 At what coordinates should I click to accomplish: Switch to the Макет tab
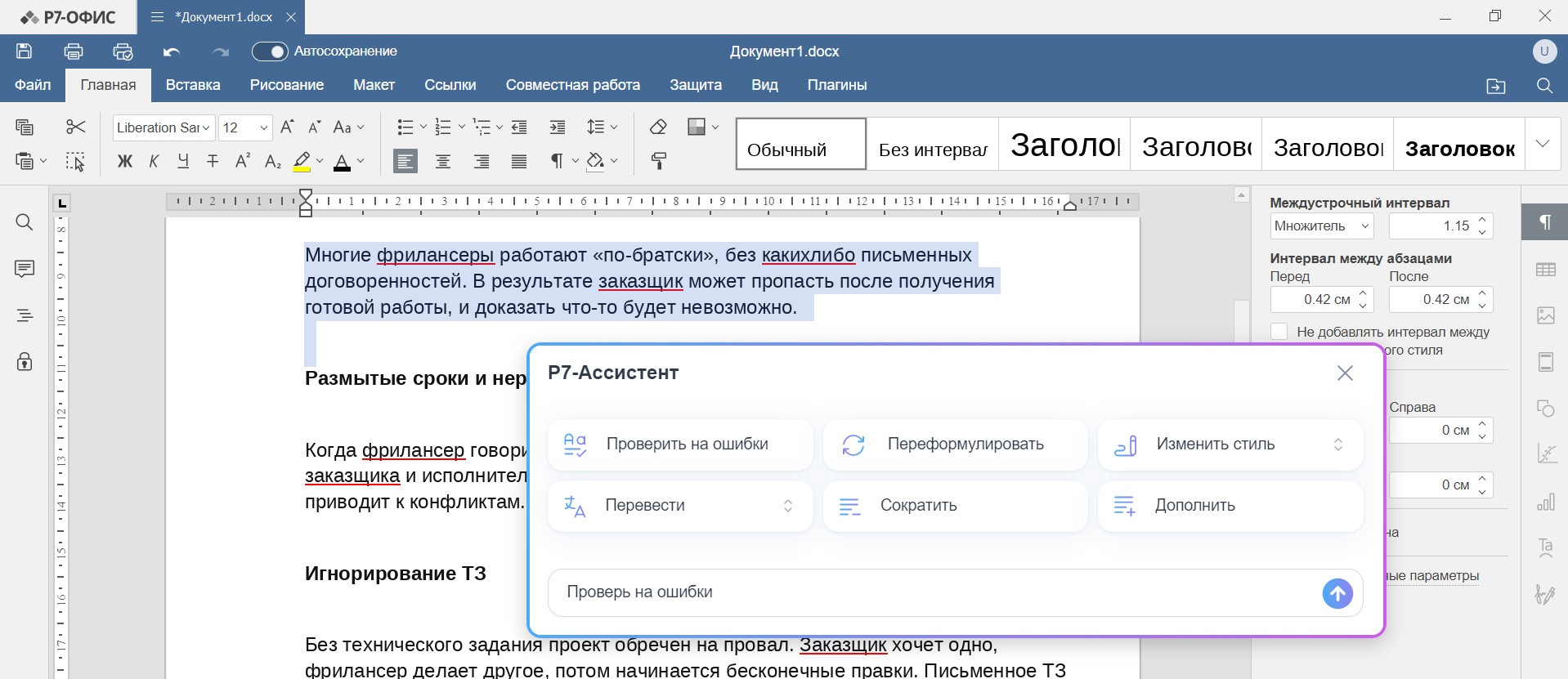pos(374,85)
